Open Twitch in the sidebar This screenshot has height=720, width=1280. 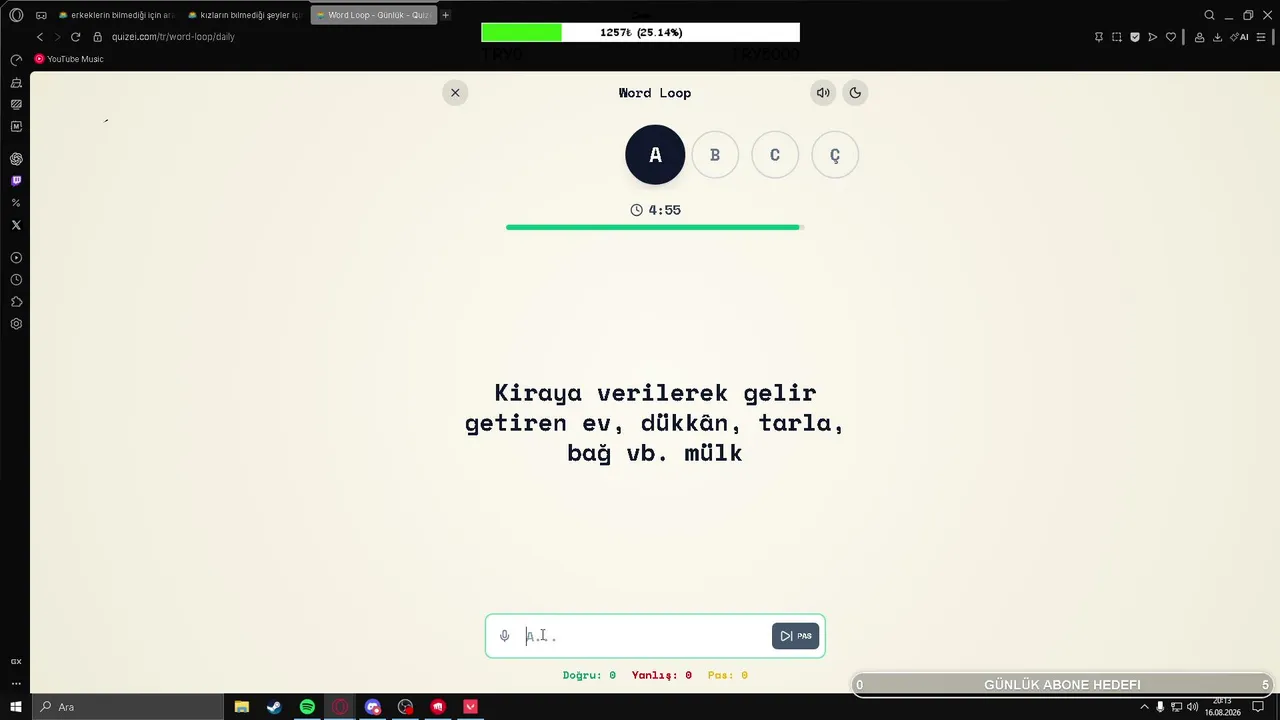coord(16,181)
